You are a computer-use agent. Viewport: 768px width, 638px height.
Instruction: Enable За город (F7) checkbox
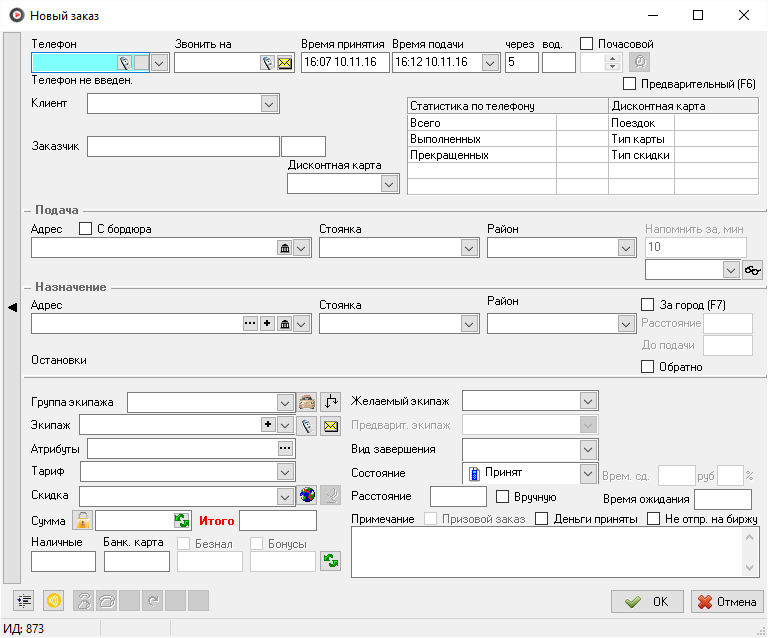648,305
